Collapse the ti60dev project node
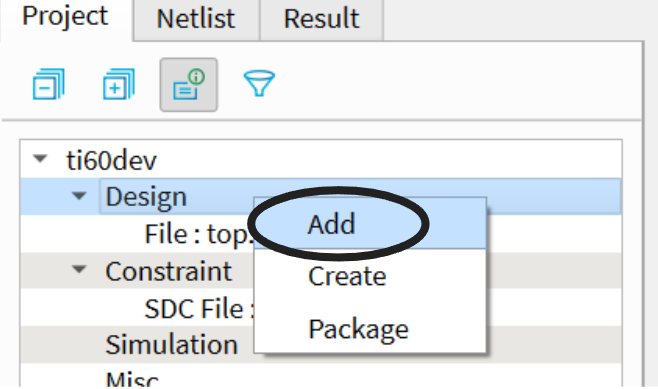The image size is (658, 389). [x=40, y=159]
